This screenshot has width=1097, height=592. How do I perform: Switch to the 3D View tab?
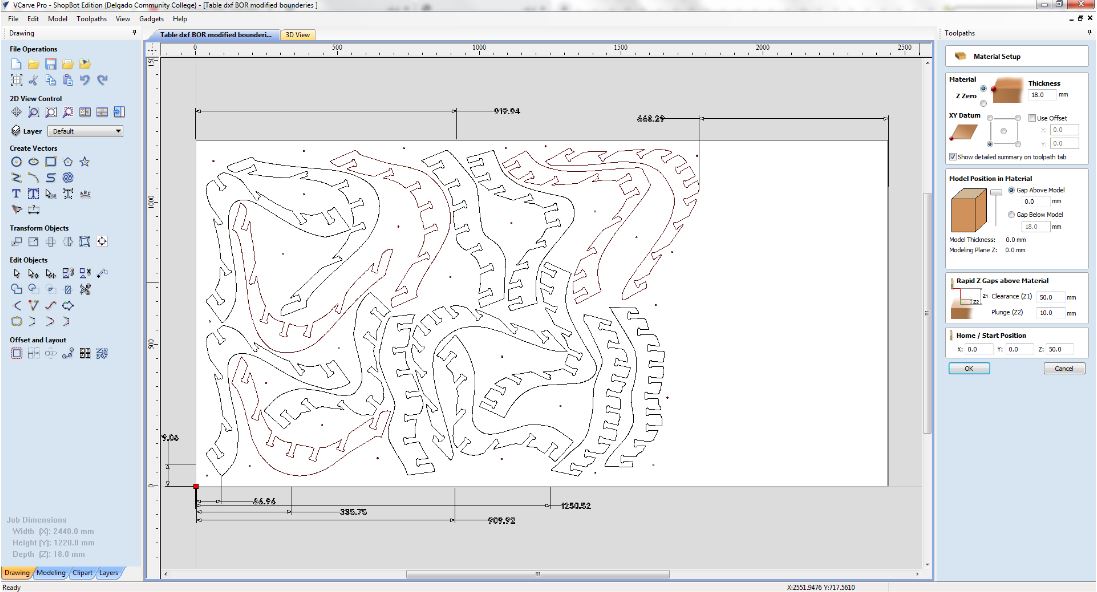coord(298,34)
